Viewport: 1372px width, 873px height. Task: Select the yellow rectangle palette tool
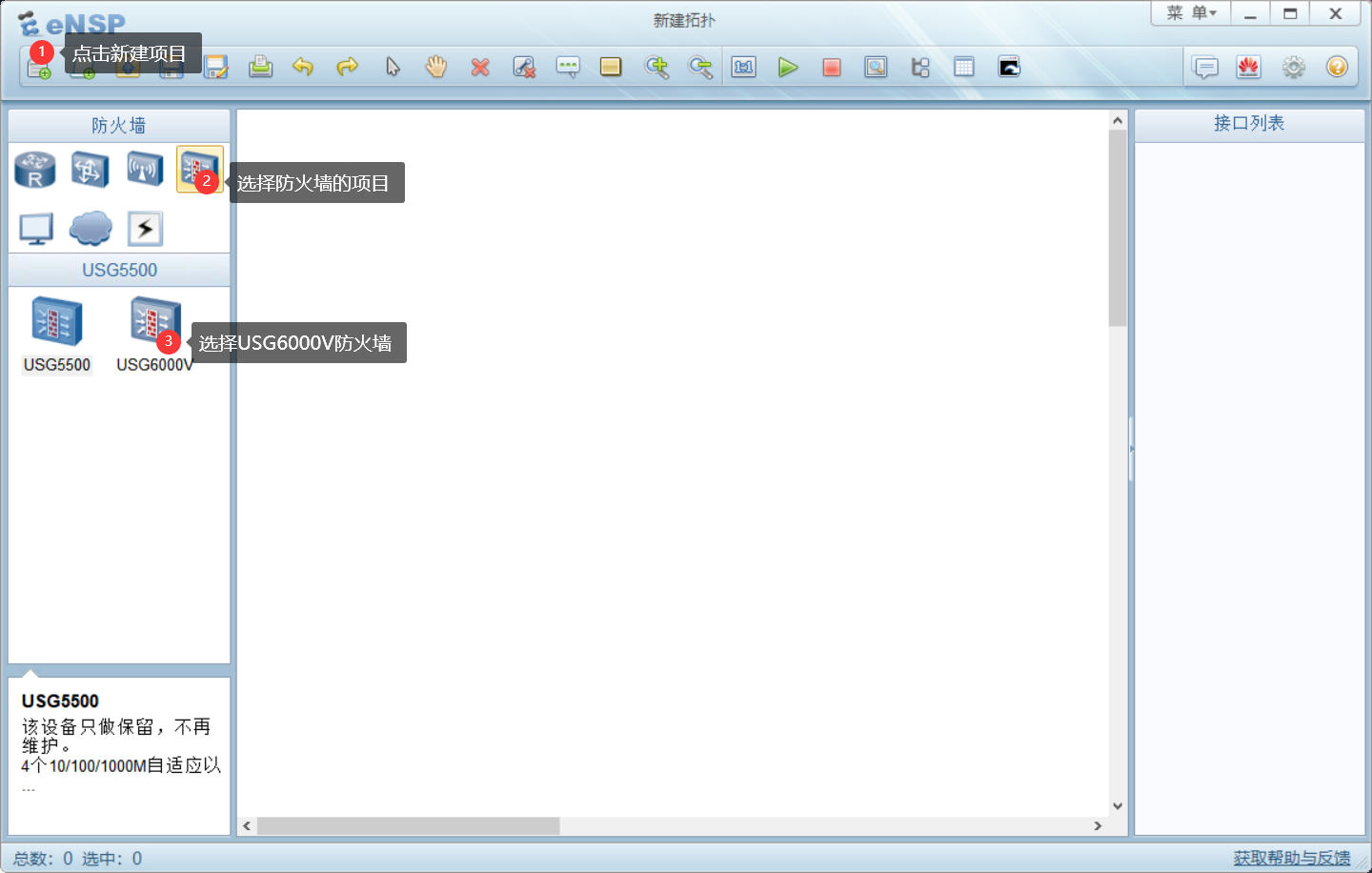tap(611, 67)
